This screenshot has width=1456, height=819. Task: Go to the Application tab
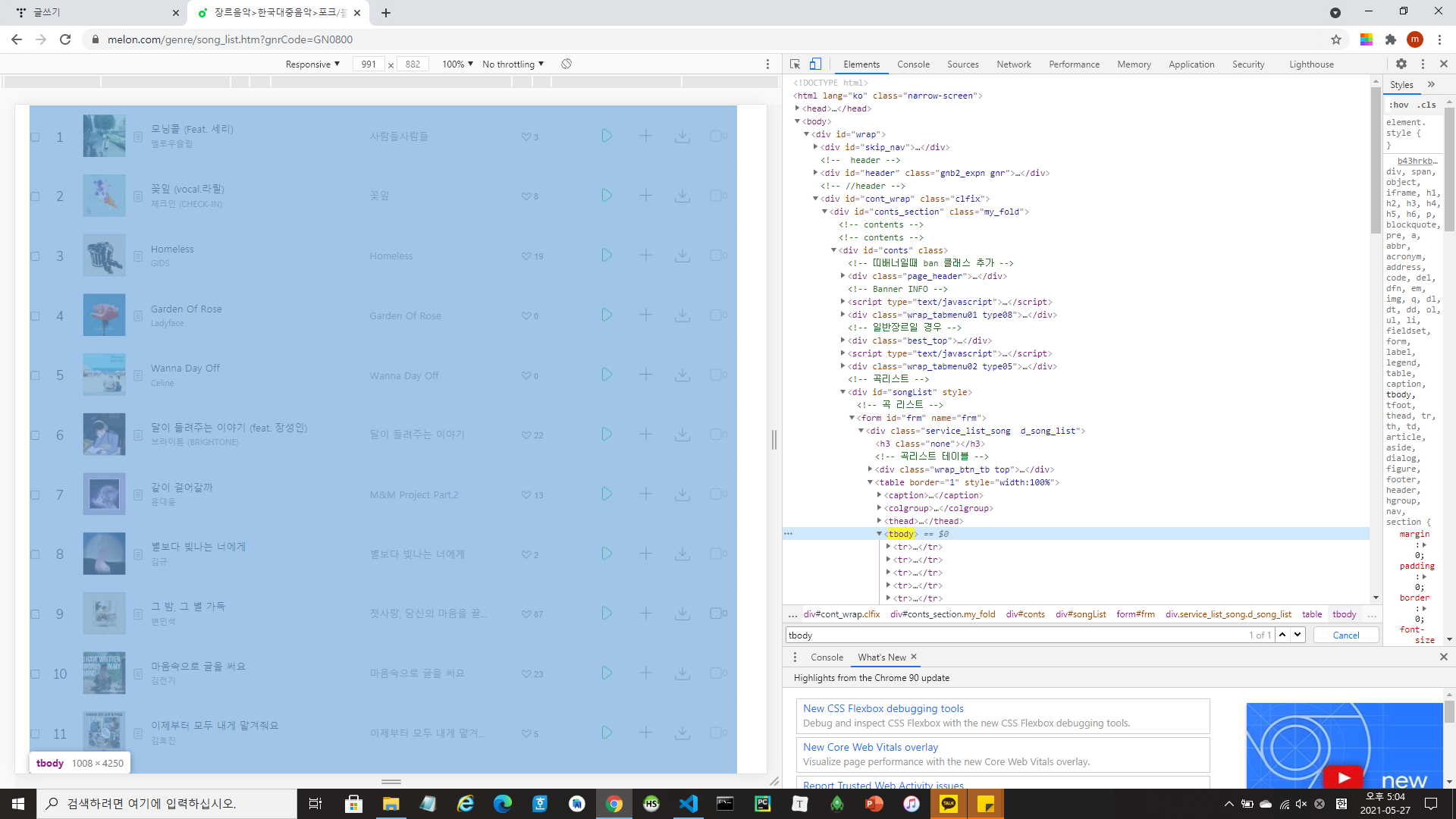pos(1191,64)
